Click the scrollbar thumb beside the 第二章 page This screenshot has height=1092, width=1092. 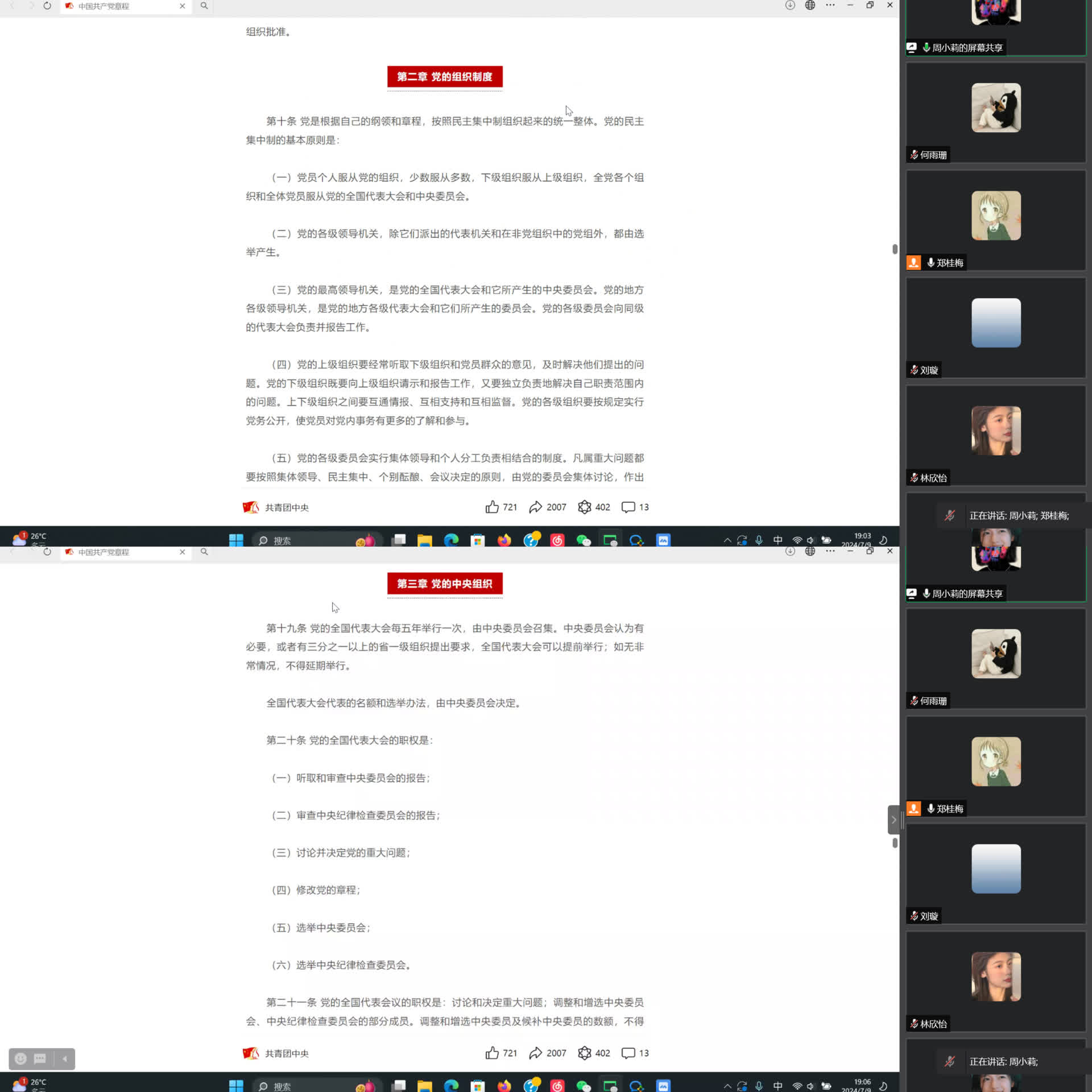click(x=895, y=249)
